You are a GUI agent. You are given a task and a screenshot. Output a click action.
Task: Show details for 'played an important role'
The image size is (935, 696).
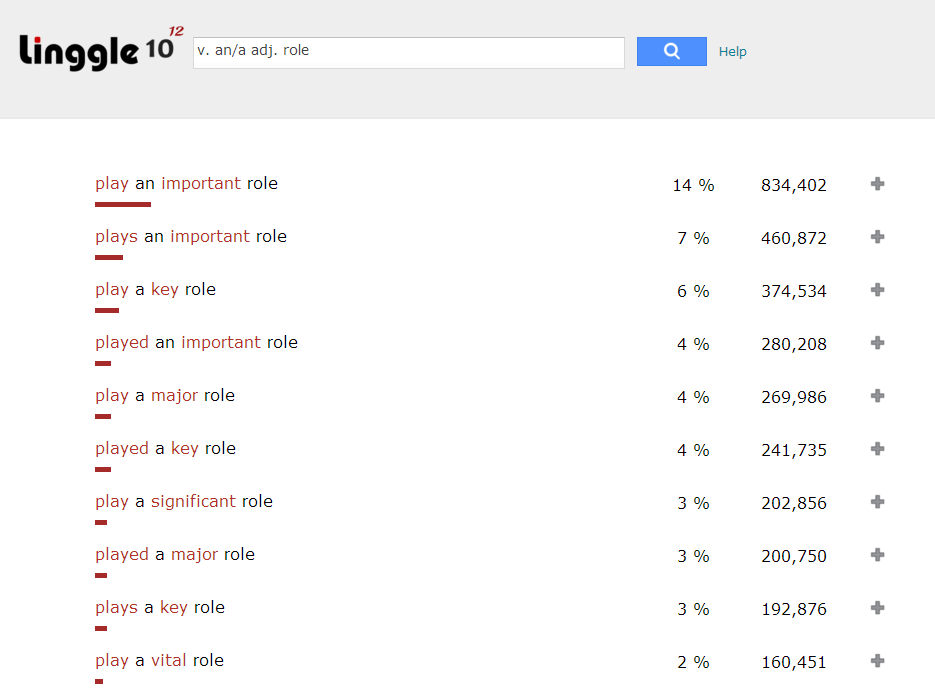877,343
